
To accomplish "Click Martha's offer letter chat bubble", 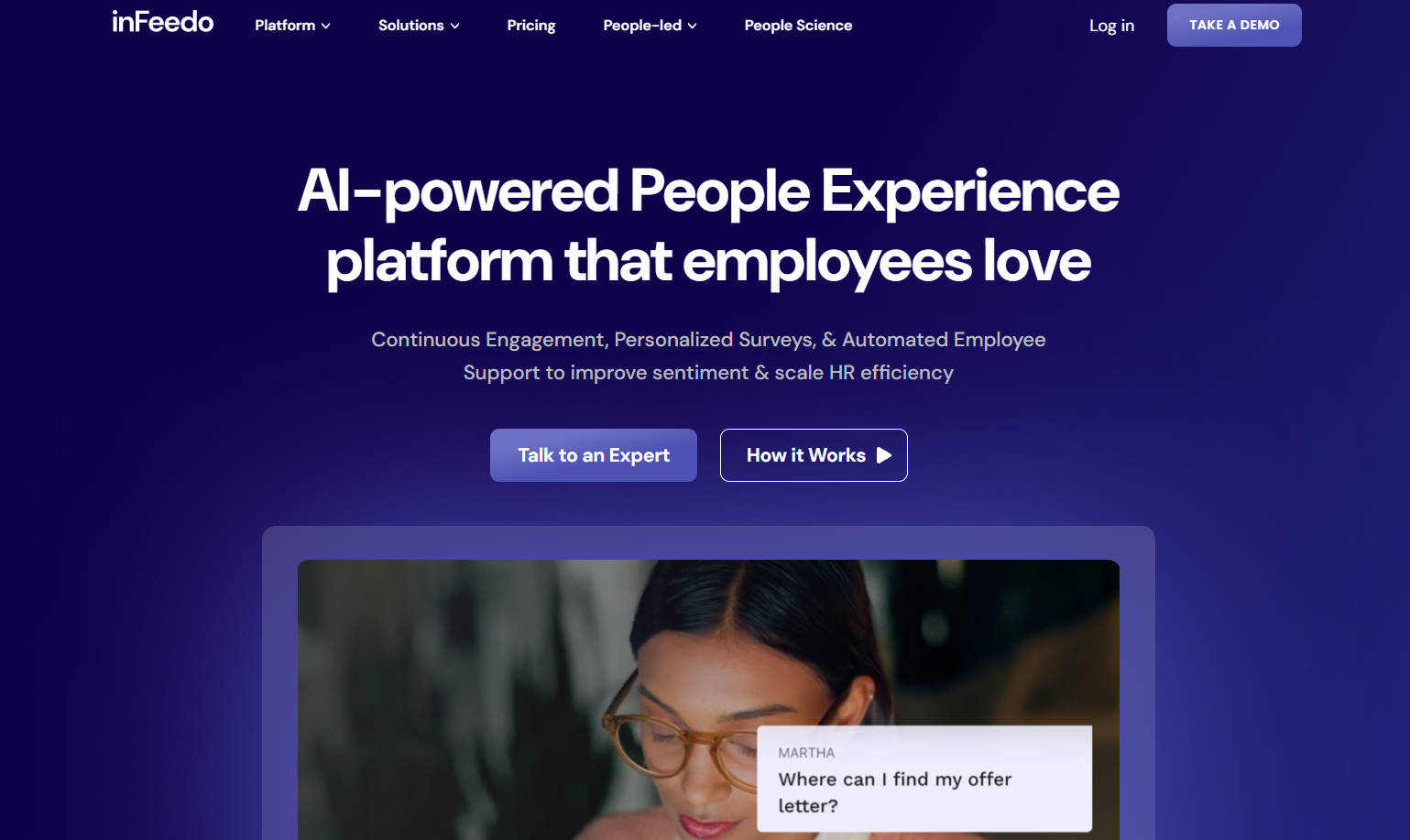I will [x=924, y=779].
